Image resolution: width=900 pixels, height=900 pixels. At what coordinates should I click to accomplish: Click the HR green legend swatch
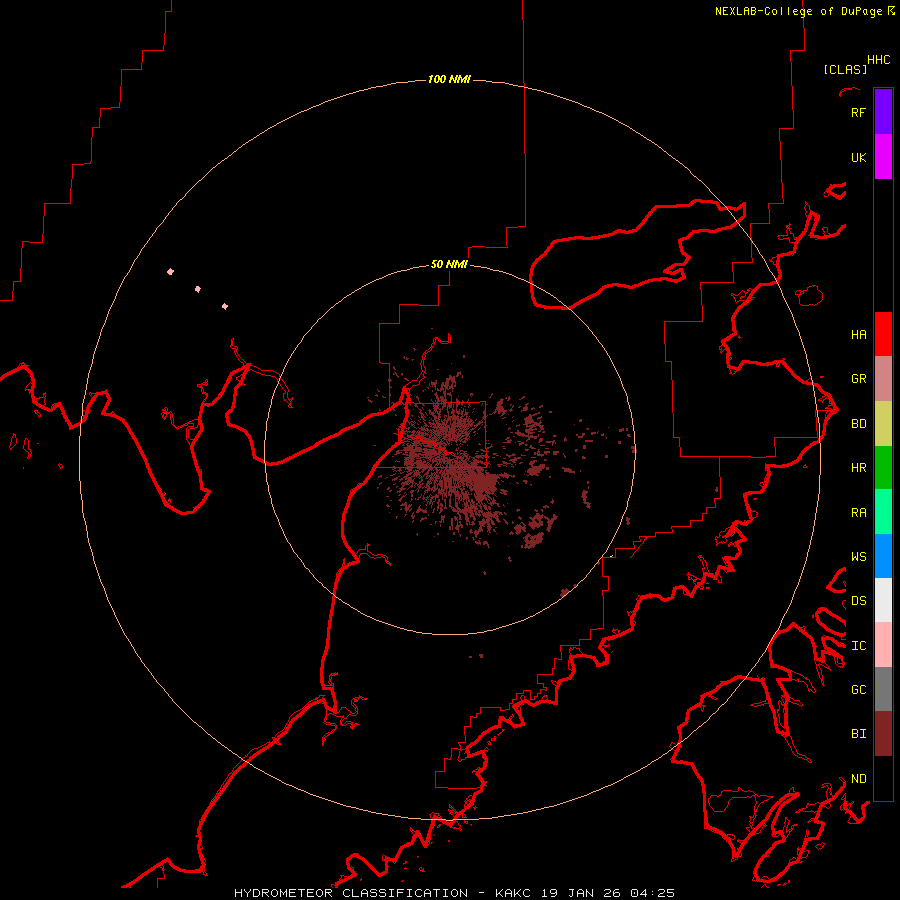tap(883, 468)
